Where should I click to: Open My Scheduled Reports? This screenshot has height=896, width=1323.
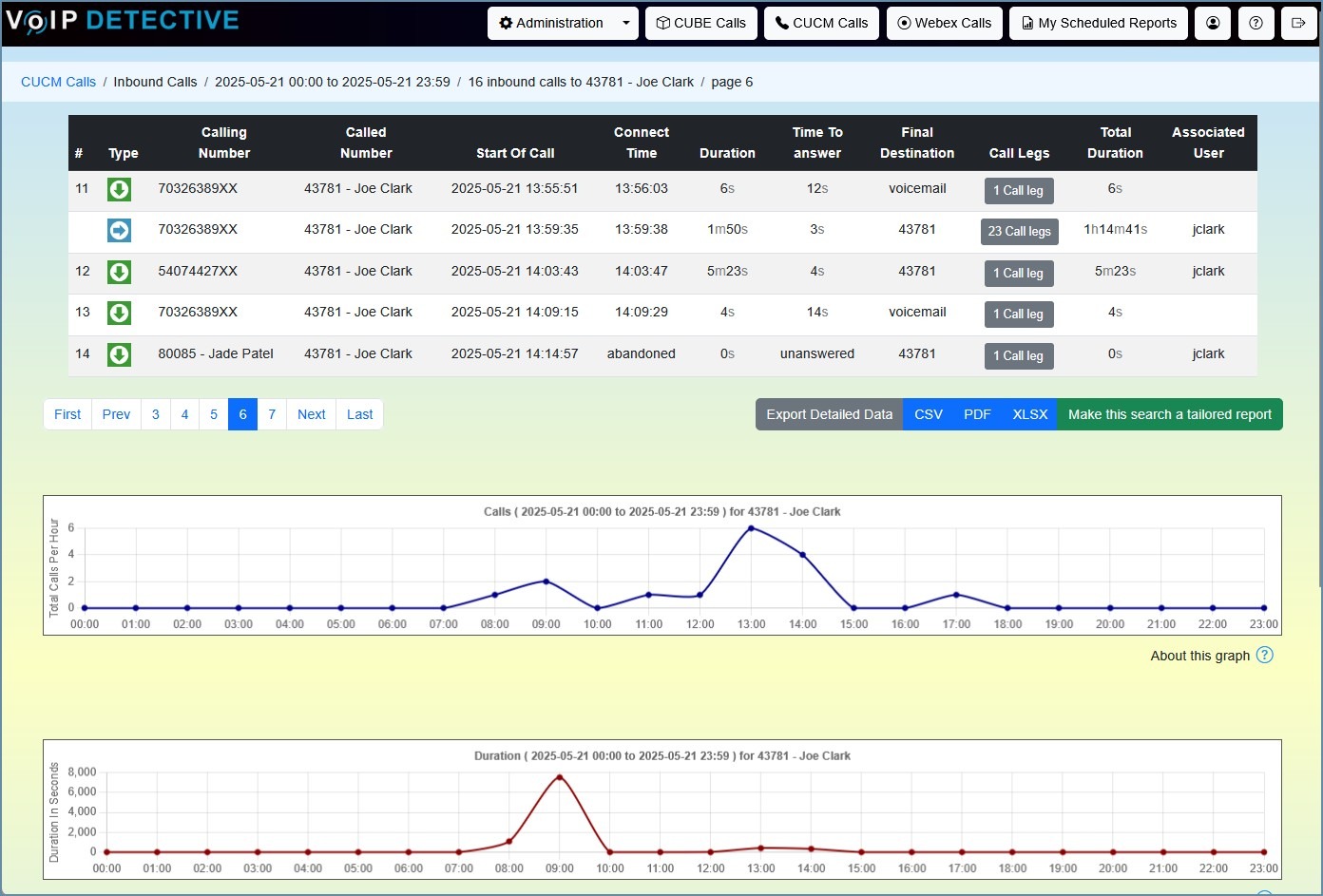pos(1099,23)
